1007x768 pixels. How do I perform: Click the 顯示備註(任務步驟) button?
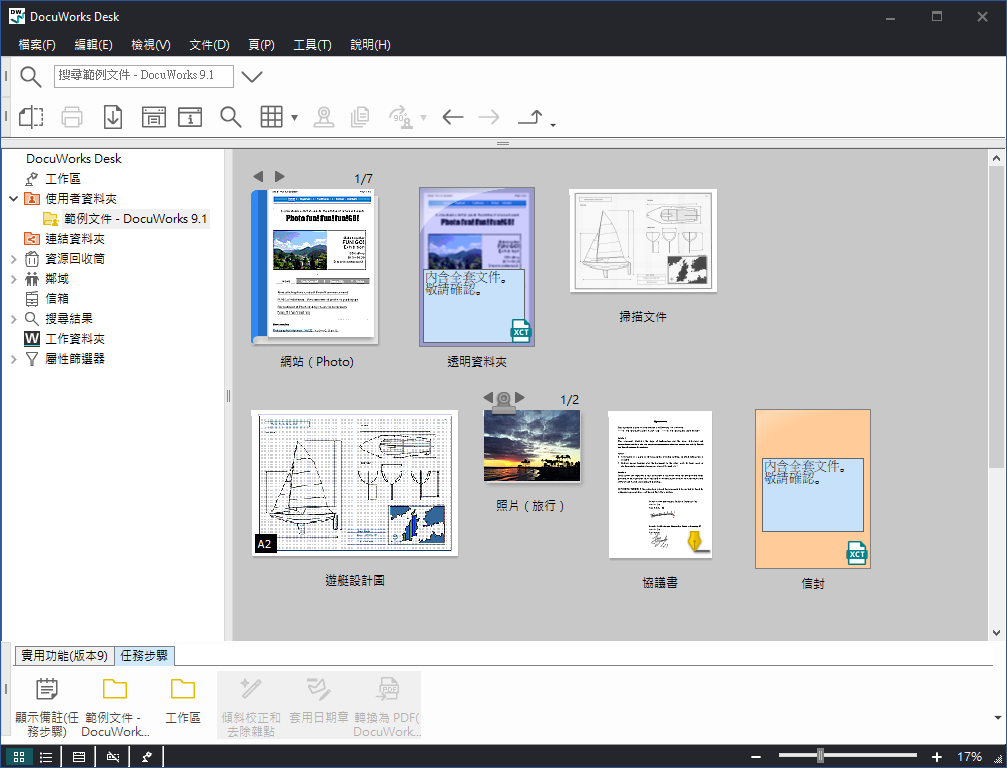coord(46,707)
